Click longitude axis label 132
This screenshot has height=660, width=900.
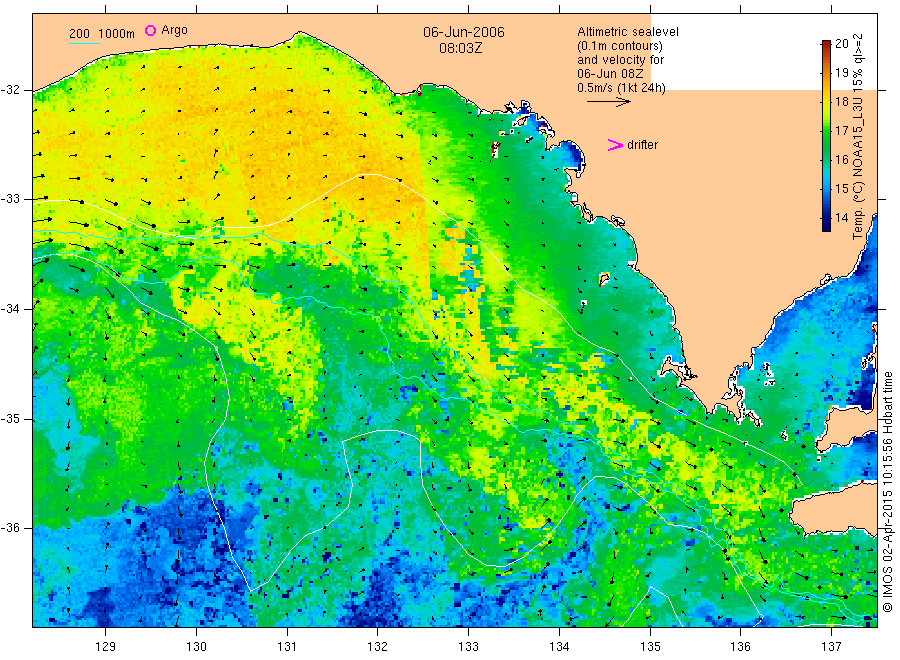(x=378, y=647)
